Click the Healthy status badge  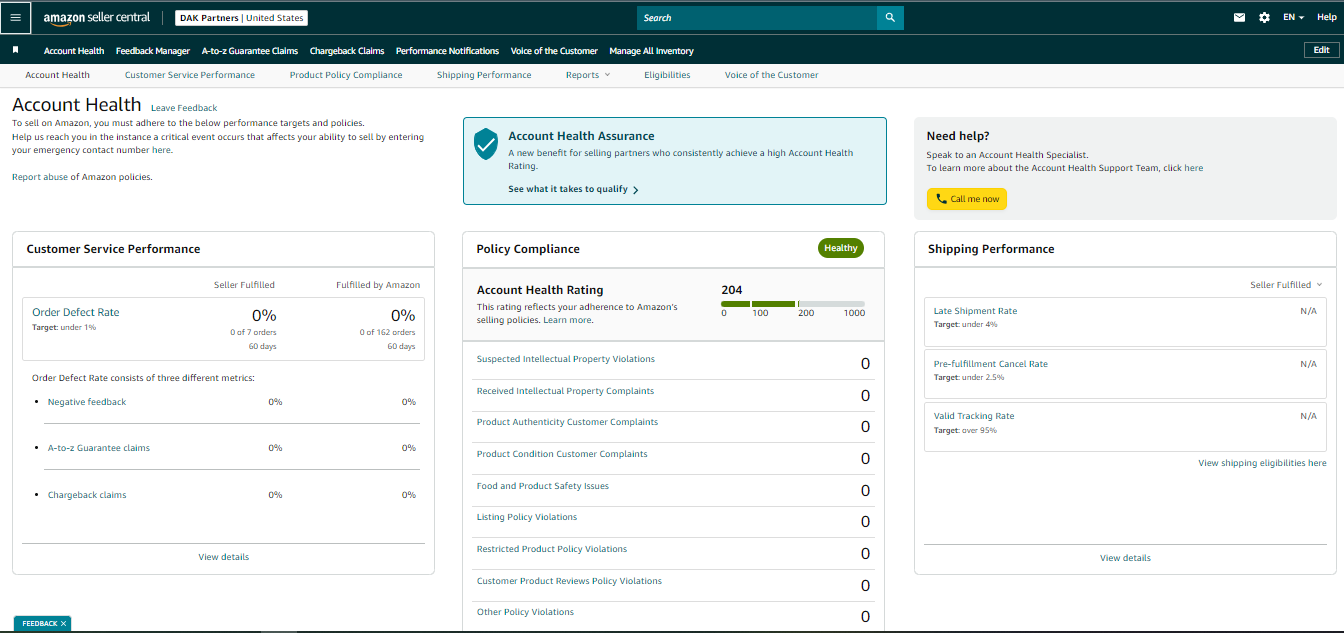841,248
